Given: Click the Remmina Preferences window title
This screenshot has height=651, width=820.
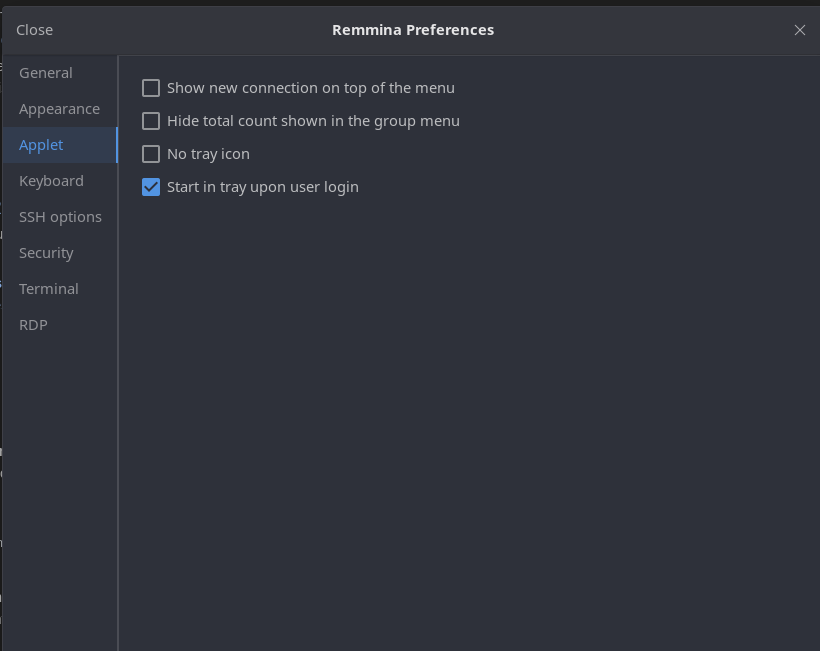Looking at the screenshot, I should click(413, 30).
